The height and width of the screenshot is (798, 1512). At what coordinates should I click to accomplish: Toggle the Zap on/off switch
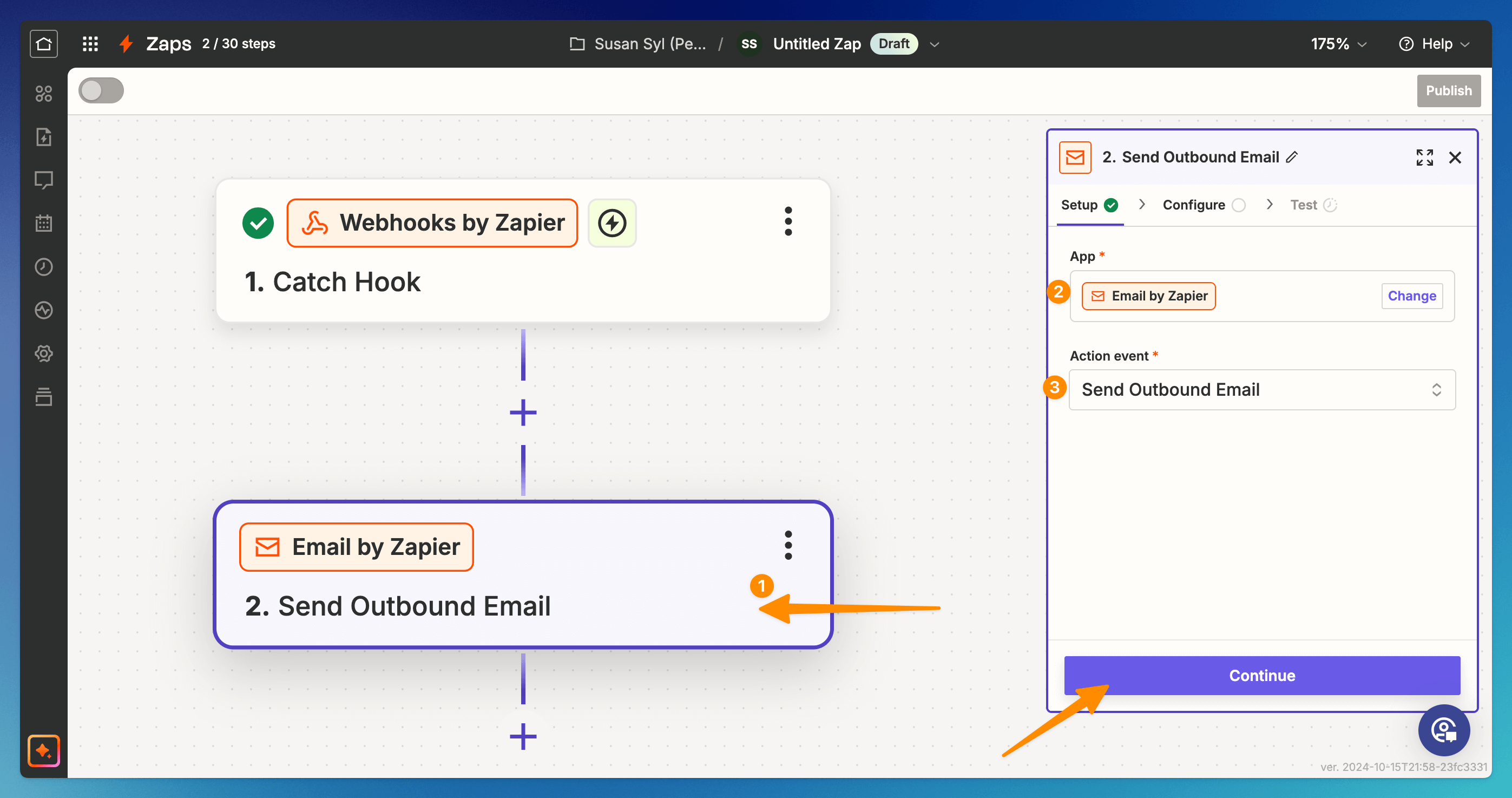(101, 90)
